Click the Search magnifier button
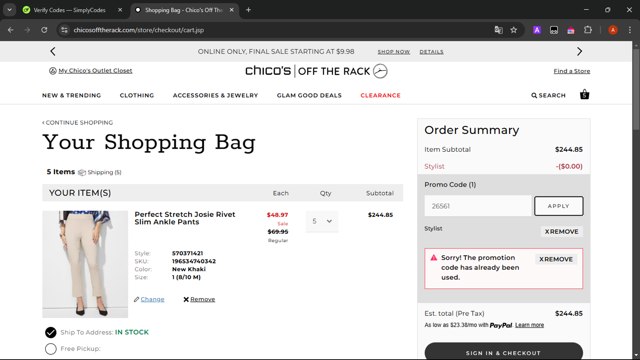 click(x=548, y=95)
